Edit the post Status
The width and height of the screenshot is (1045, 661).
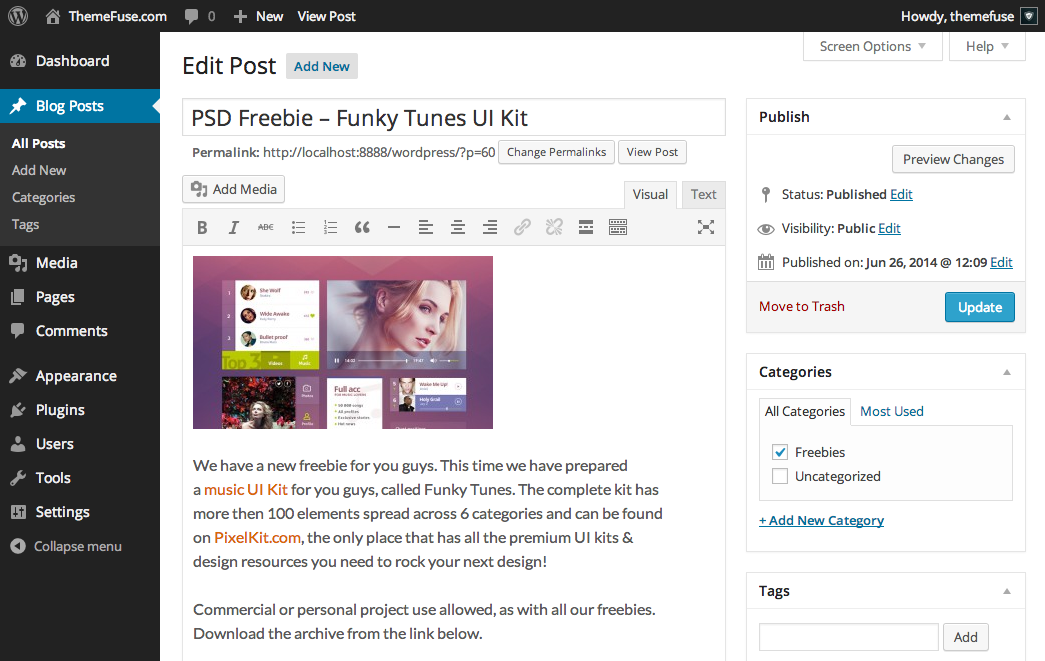pyautogui.click(x=901, y=194)
